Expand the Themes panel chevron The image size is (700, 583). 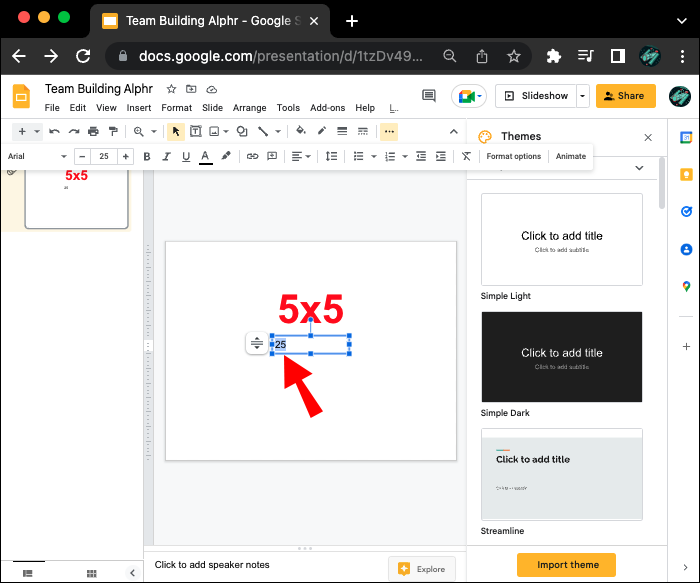tap(639, 168)
